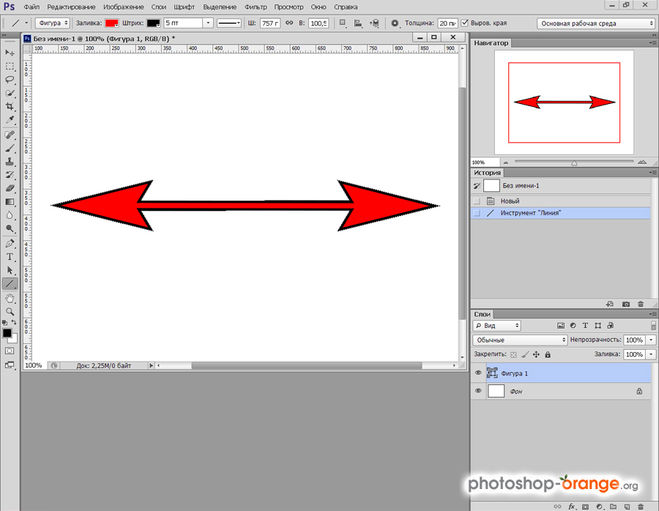Select the Фигура 1 layer
This screenshot has width=659, height=511.
pos(568,373)
